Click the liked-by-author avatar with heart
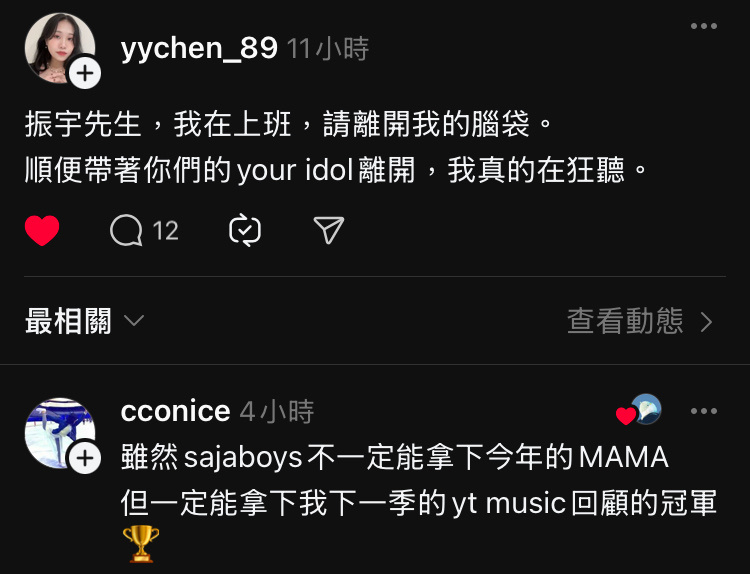The image size is (750, 574). (639, 410)
